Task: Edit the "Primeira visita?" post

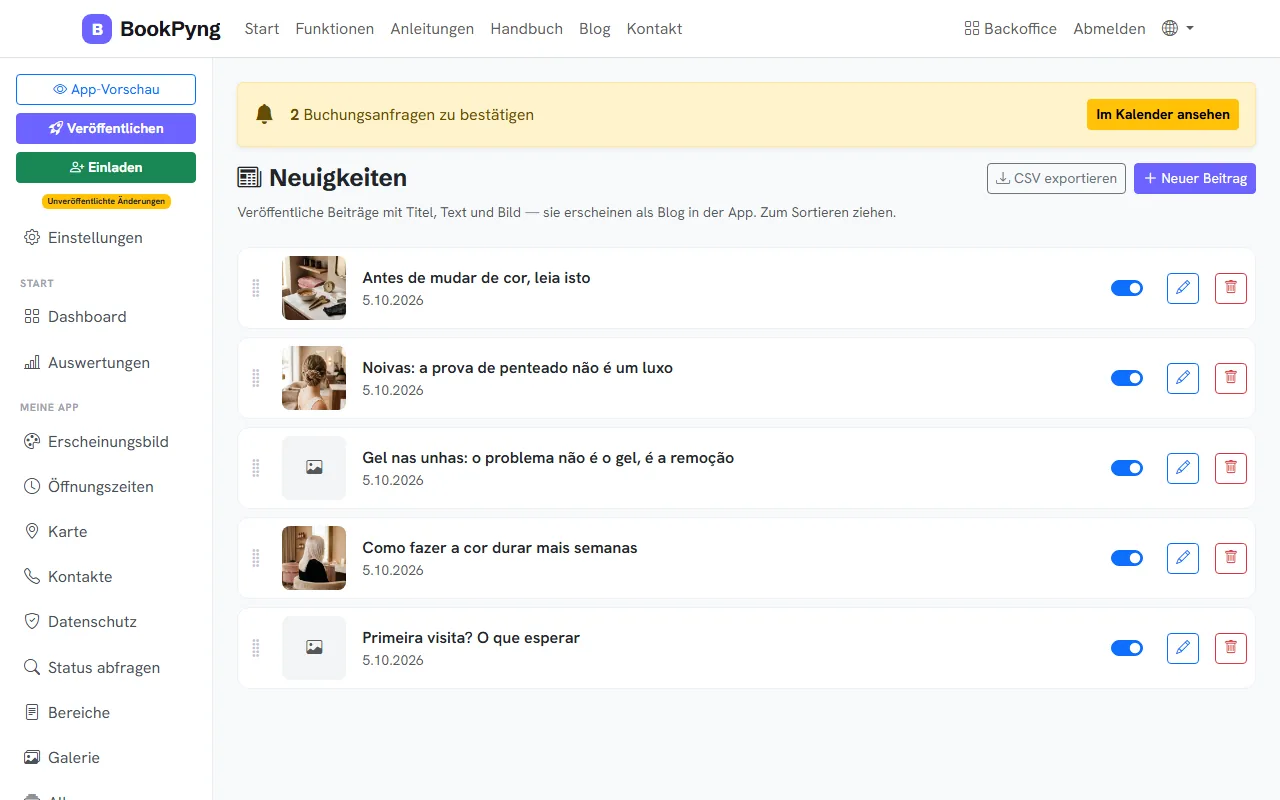Action: coord(1183,648)
